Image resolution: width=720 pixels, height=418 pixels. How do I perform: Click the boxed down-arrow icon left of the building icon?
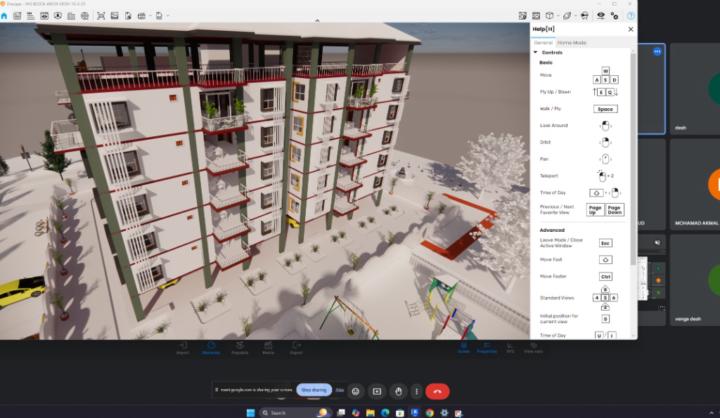58,16
